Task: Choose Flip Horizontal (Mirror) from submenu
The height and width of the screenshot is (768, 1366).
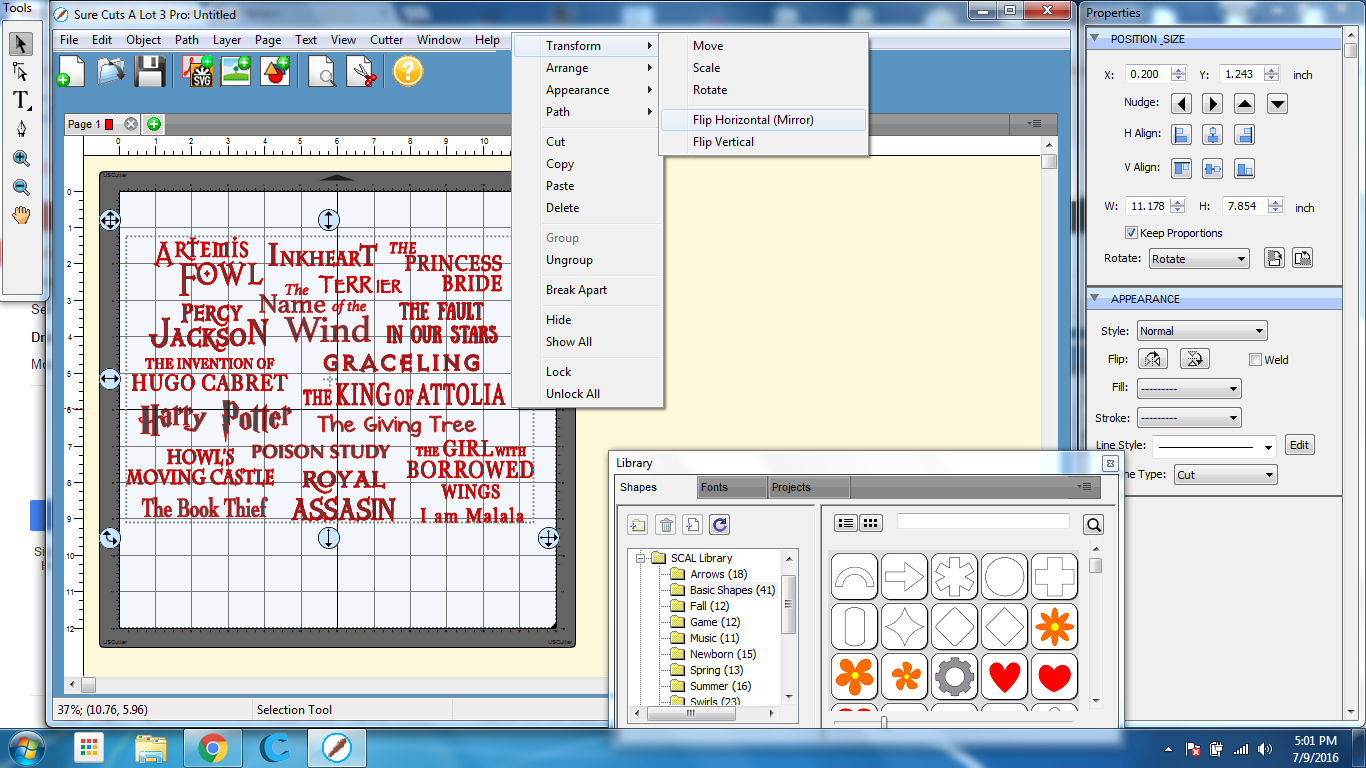Action: tap(753, 120)
